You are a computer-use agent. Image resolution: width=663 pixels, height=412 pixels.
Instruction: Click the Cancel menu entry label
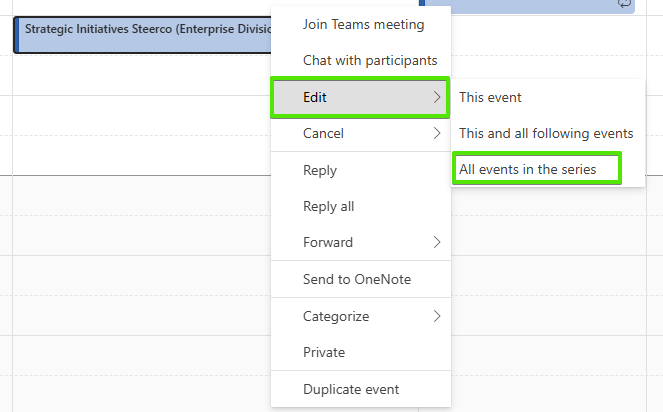tap(323, 133)
